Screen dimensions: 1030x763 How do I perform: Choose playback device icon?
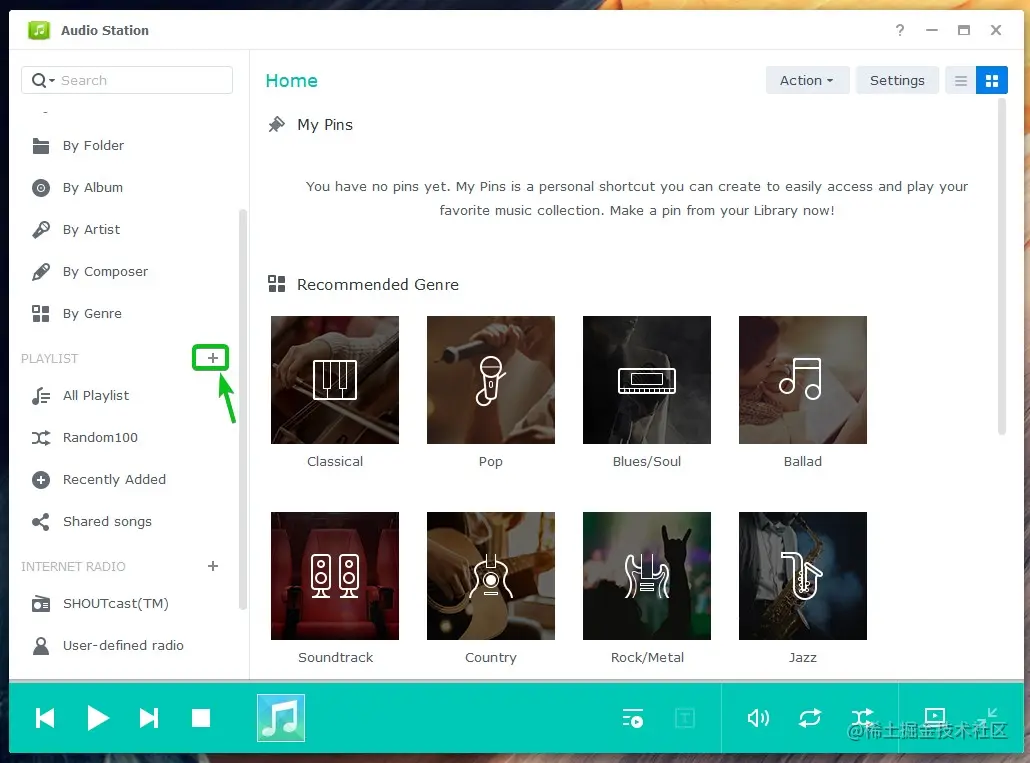click(x=934, y=716)
